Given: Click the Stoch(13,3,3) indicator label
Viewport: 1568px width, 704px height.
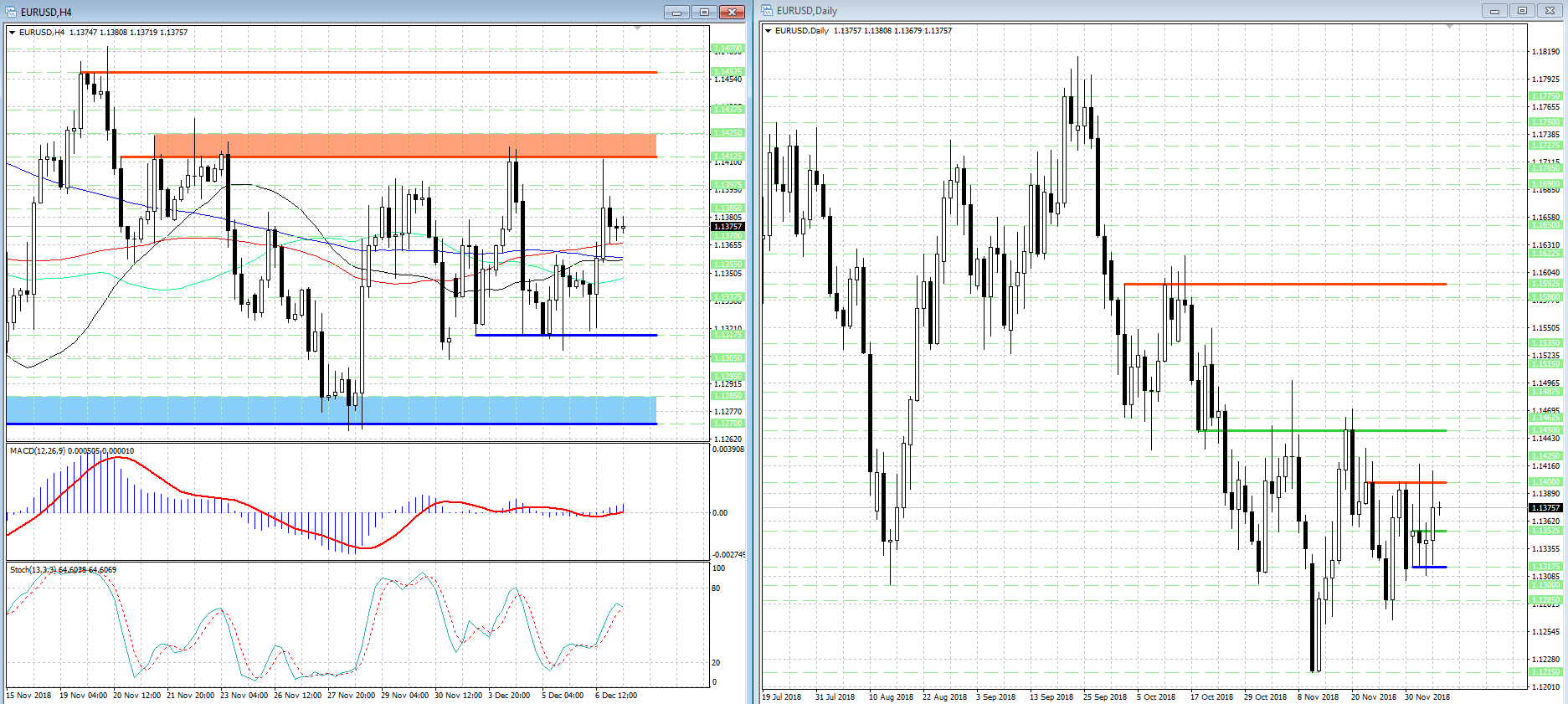Looking at the screenshot, I should point(33,570).
